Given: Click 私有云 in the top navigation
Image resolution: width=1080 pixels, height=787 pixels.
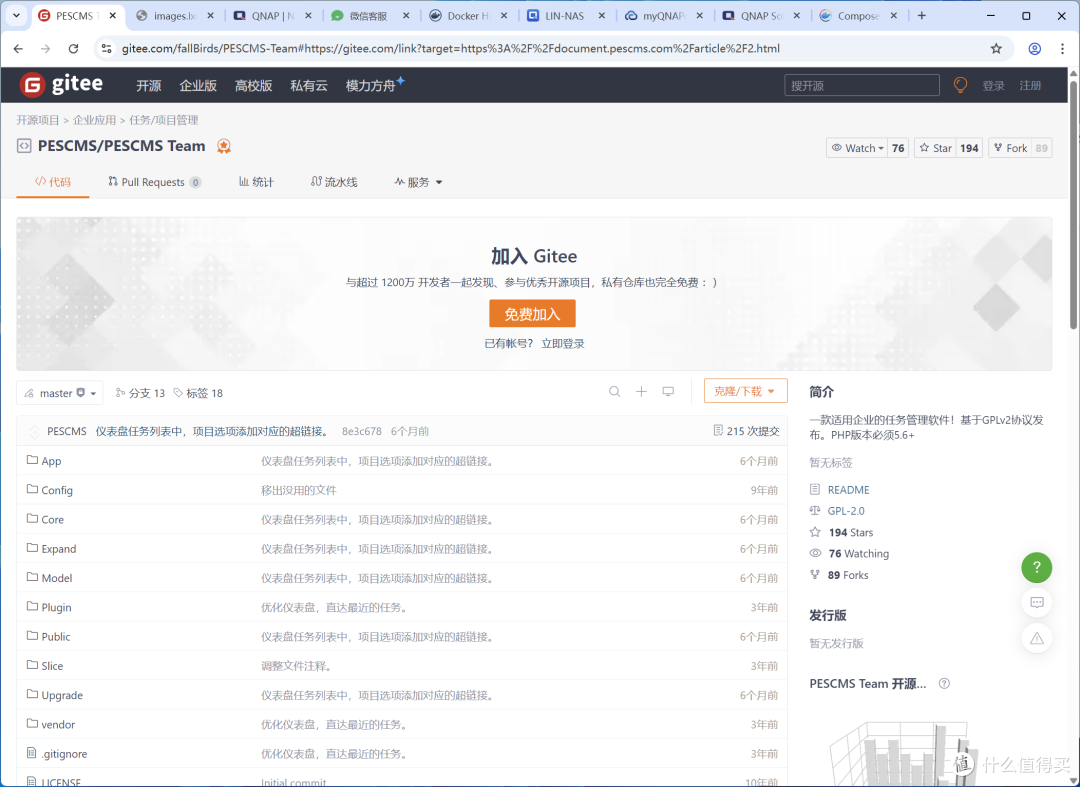Looking at the screenshot, I should (x=309, y=85).
